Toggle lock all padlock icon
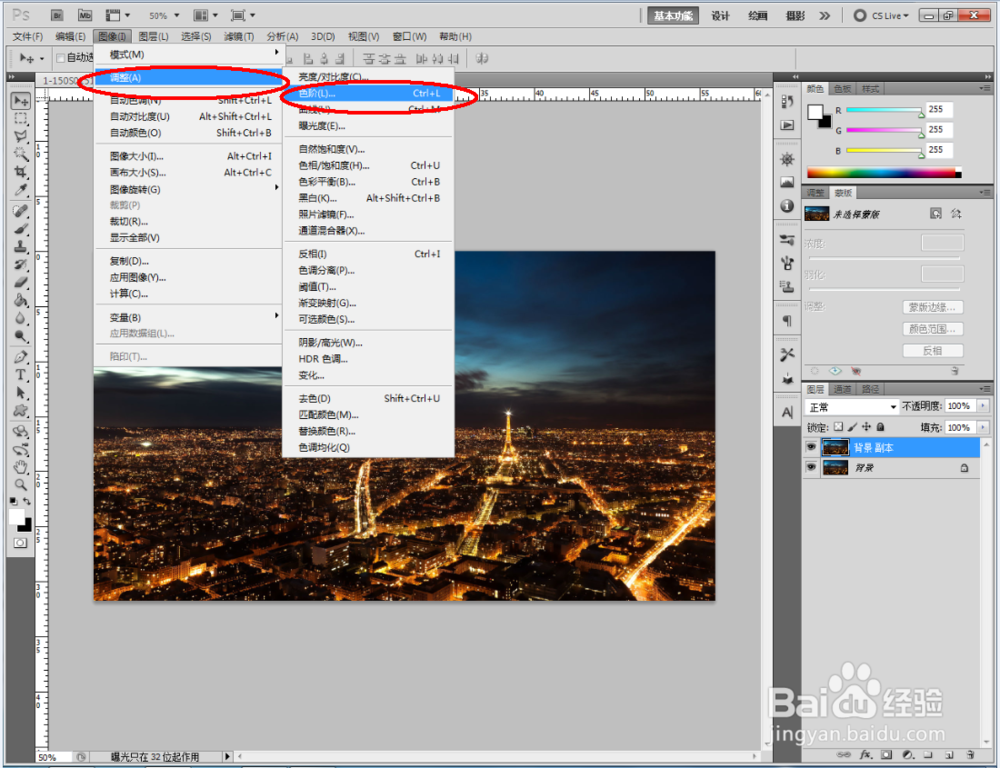This screenshot has width=1000, height=768. pos(881,427)
